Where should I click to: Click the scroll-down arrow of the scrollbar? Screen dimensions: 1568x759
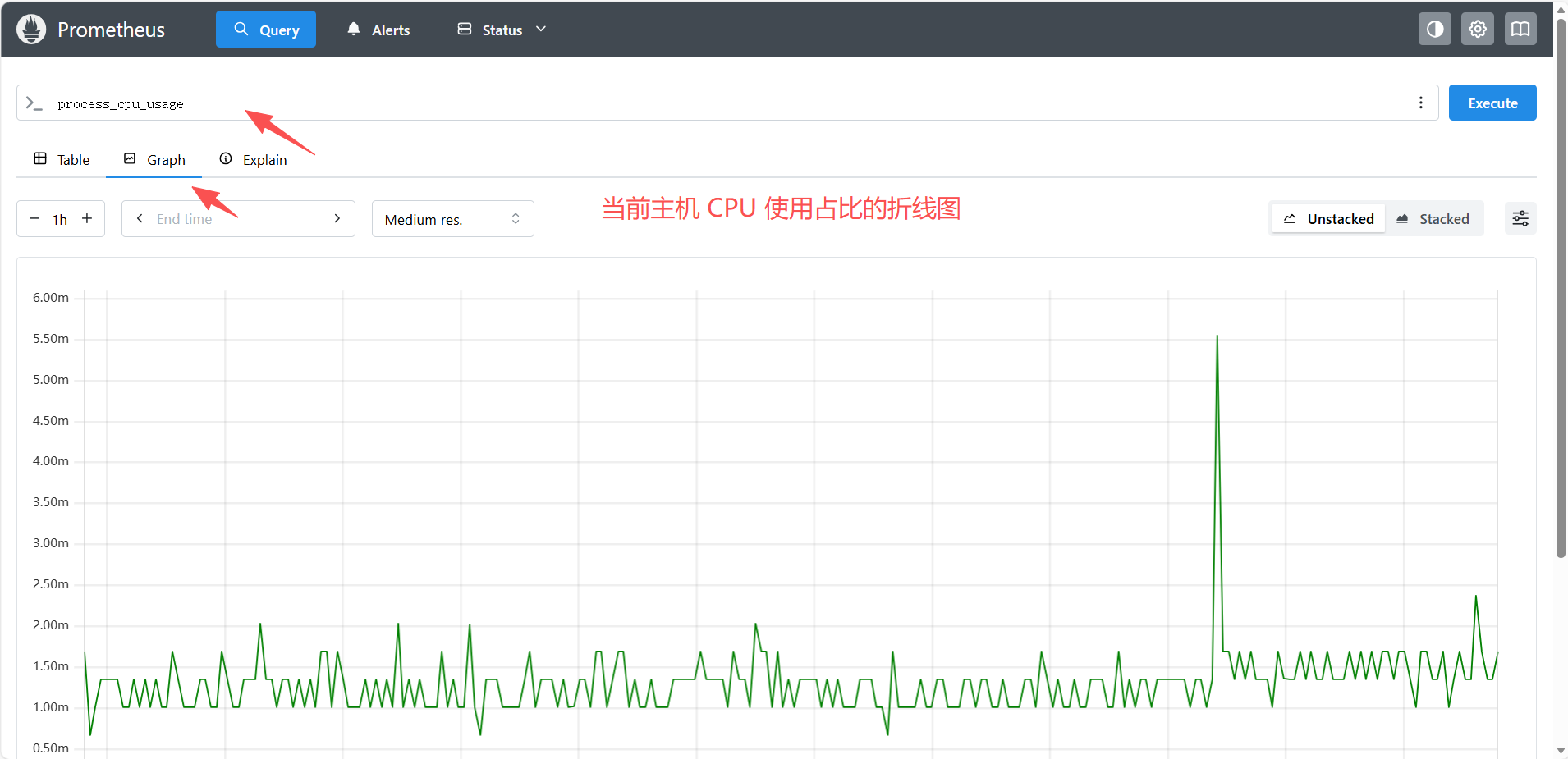point(1561,751)
